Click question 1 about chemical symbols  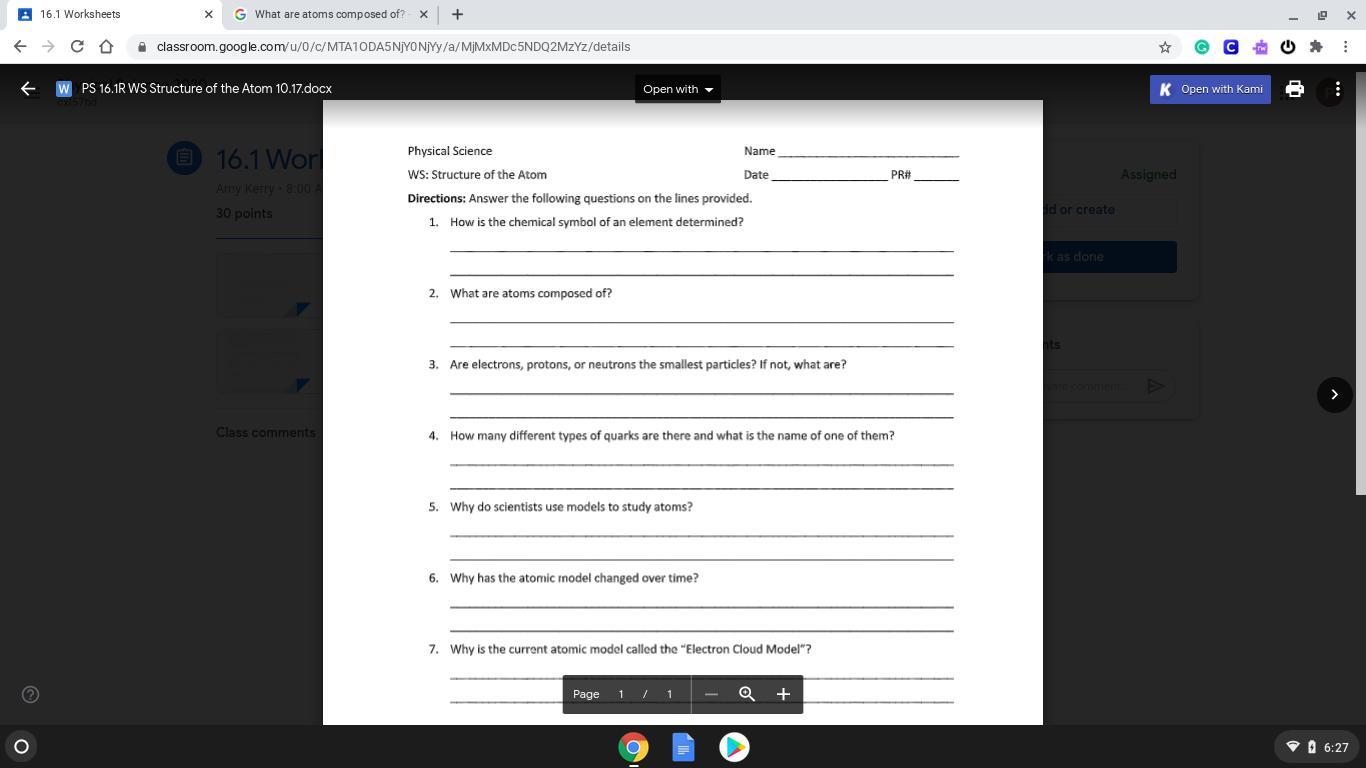[596, 222]
